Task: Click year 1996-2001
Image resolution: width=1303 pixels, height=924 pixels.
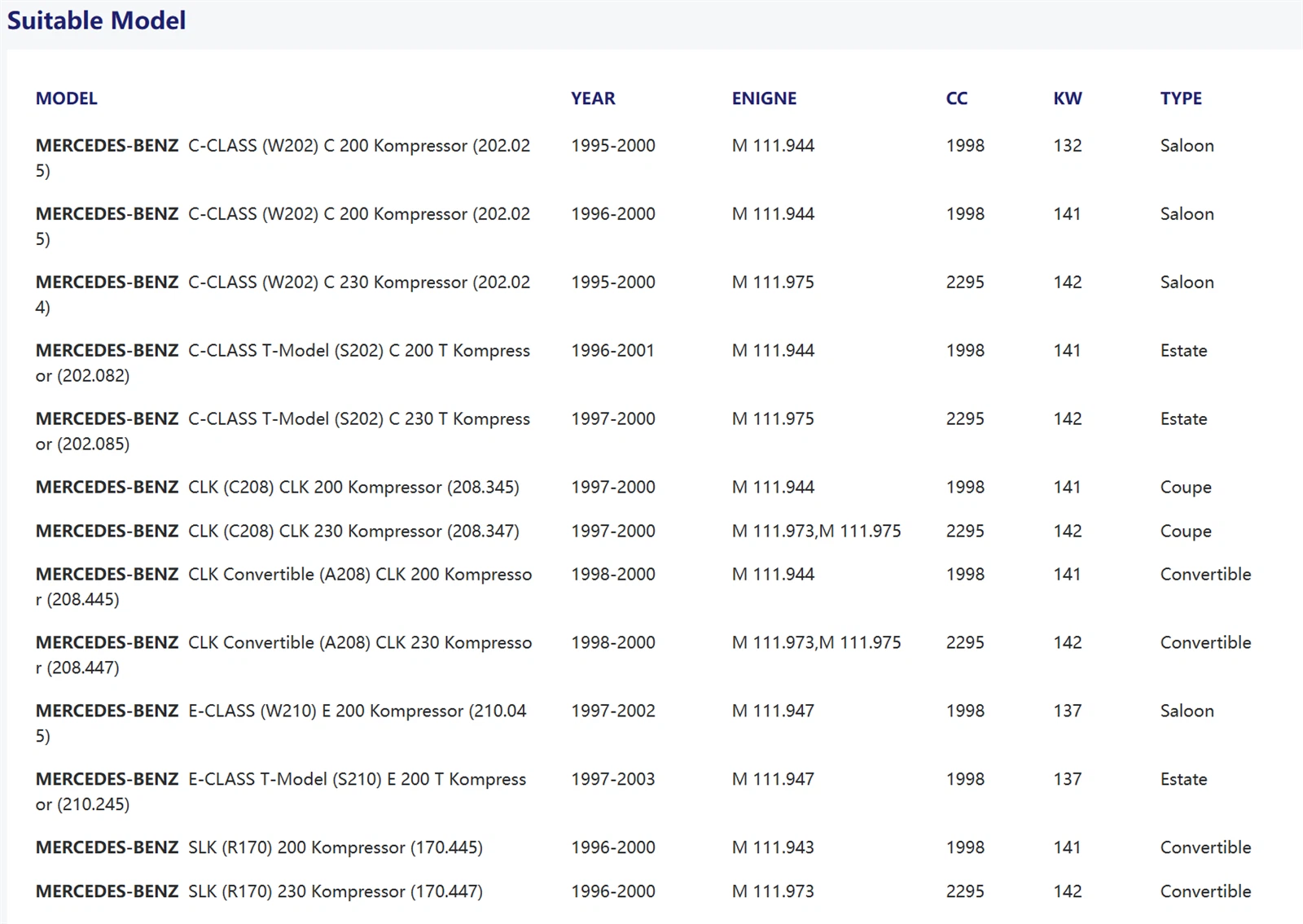Action: tap(612, 351)
